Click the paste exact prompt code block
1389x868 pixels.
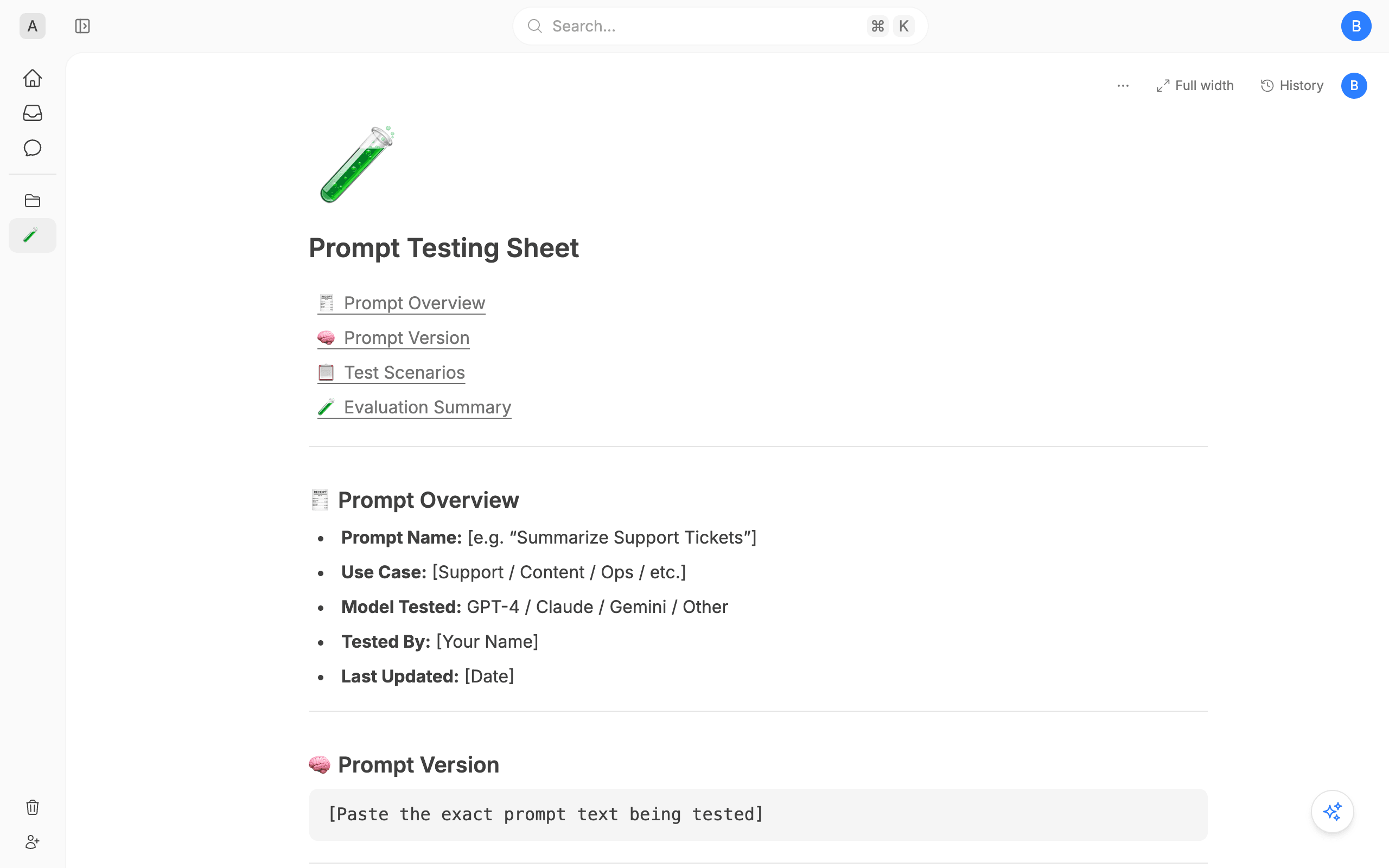click(x=757, y=815)
